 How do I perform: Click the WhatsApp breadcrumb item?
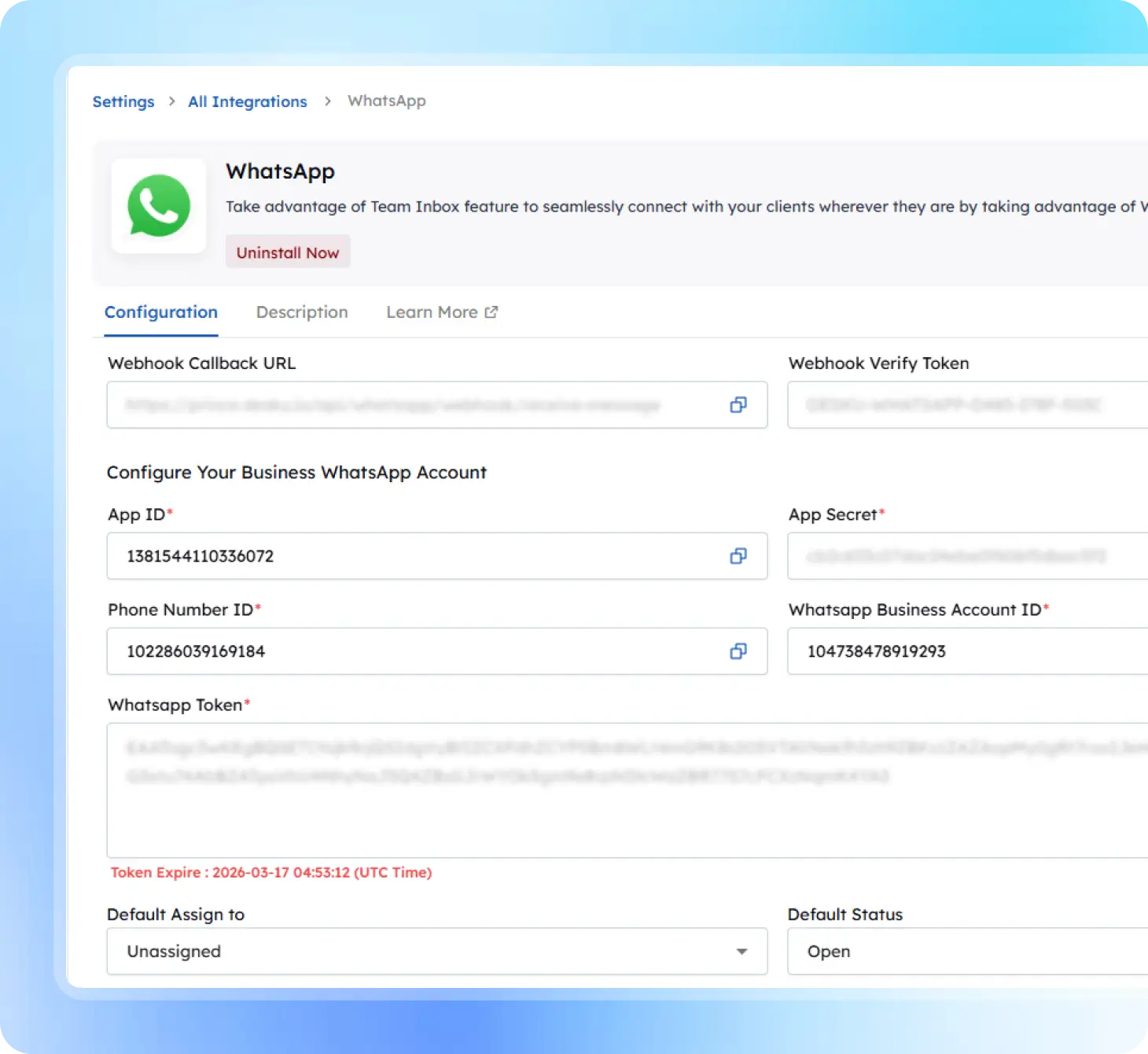(x=387, y=101)
